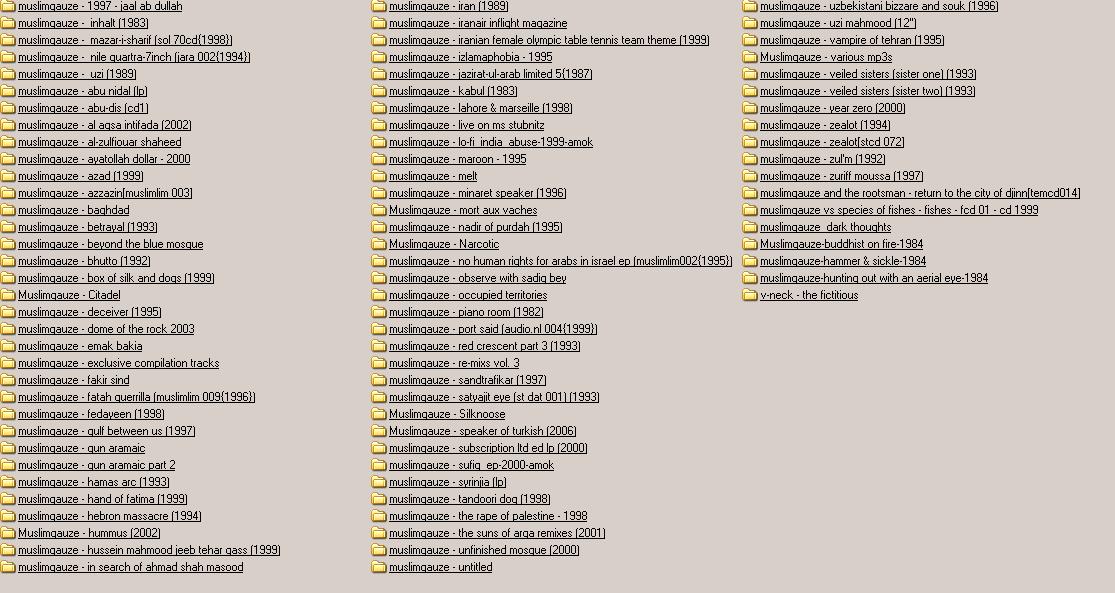
Task: Open 'muslimgauze - izlamaphobia - 1995' folder
Action: [x=471, y=57]
